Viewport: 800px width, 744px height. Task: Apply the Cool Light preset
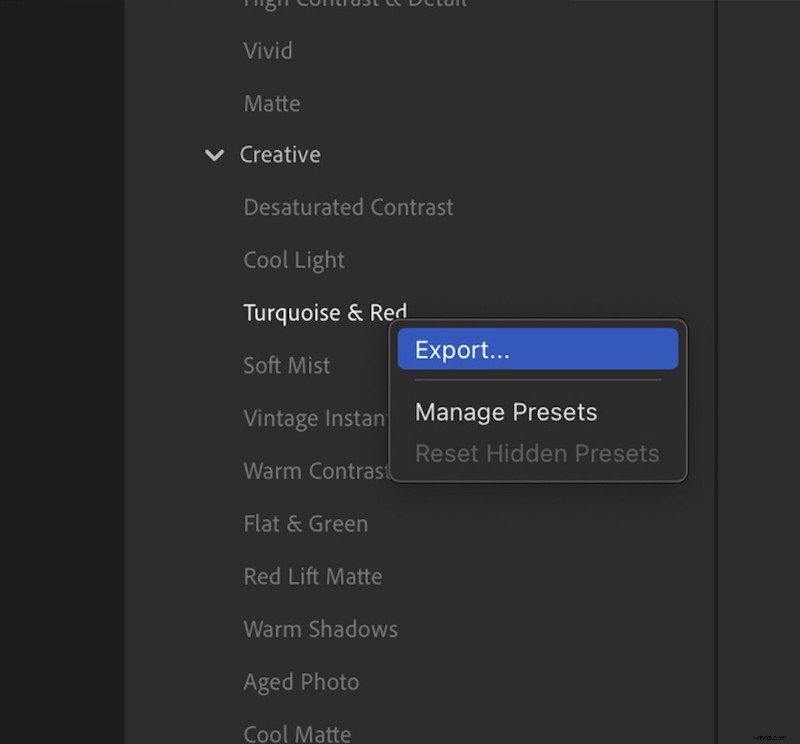click(x=294, y=259)
